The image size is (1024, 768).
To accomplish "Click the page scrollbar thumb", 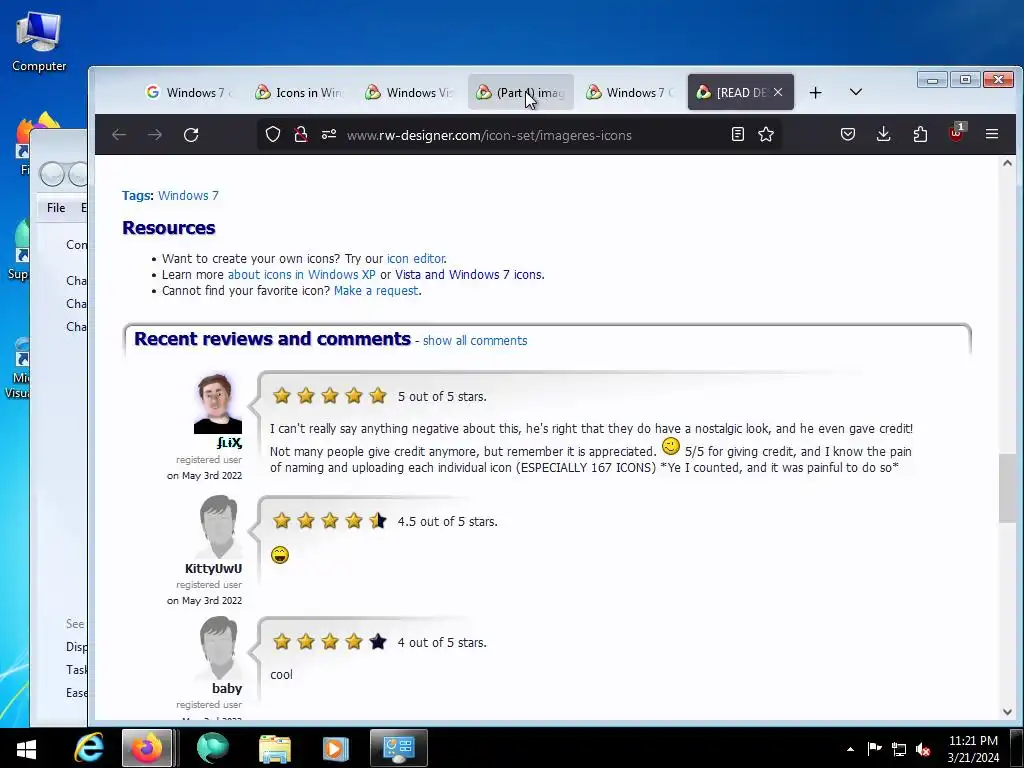I will point(1007,488).
